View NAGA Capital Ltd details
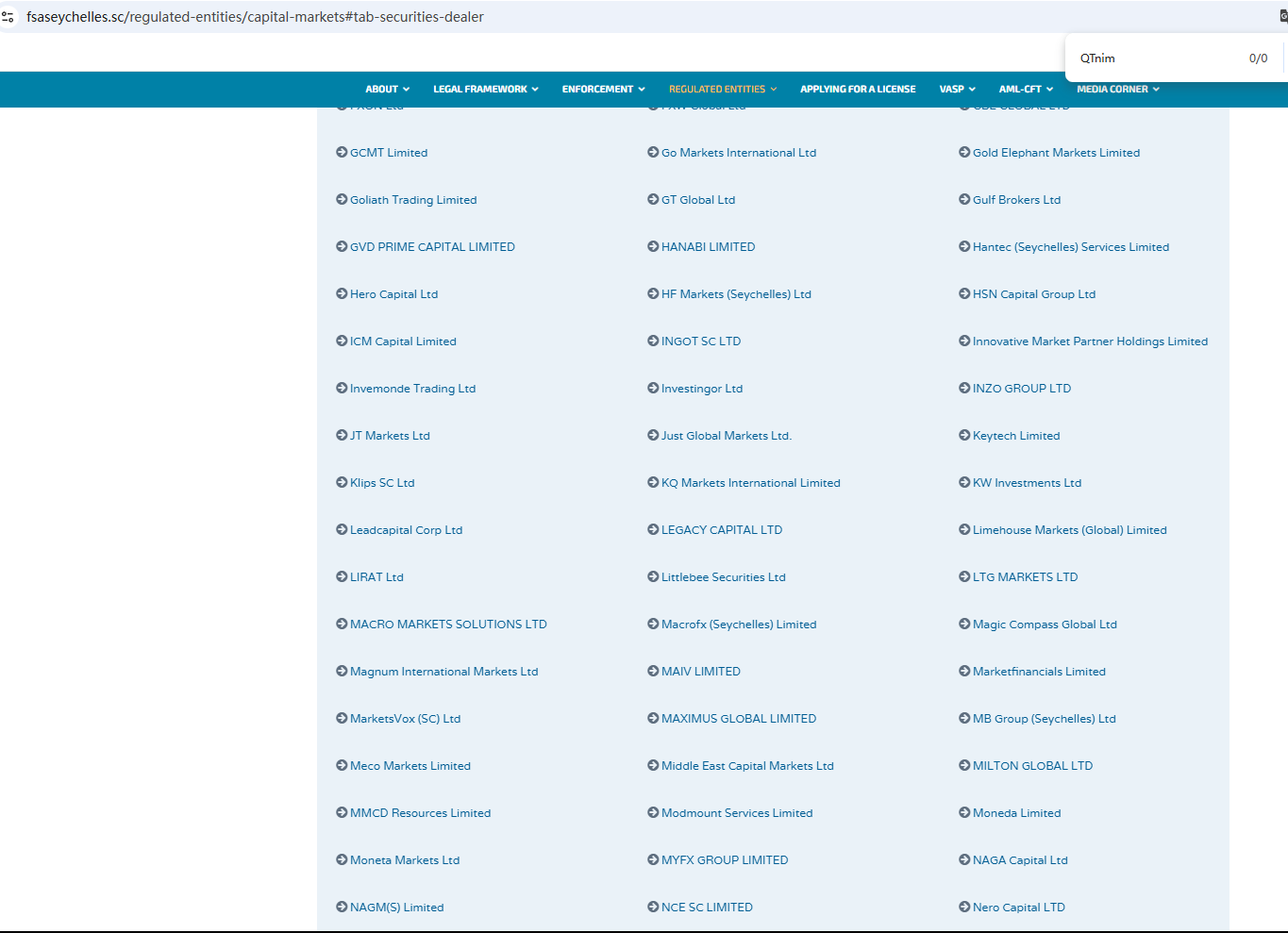Viewport: 1288px width, 933px height. [x=1020, y=860]
